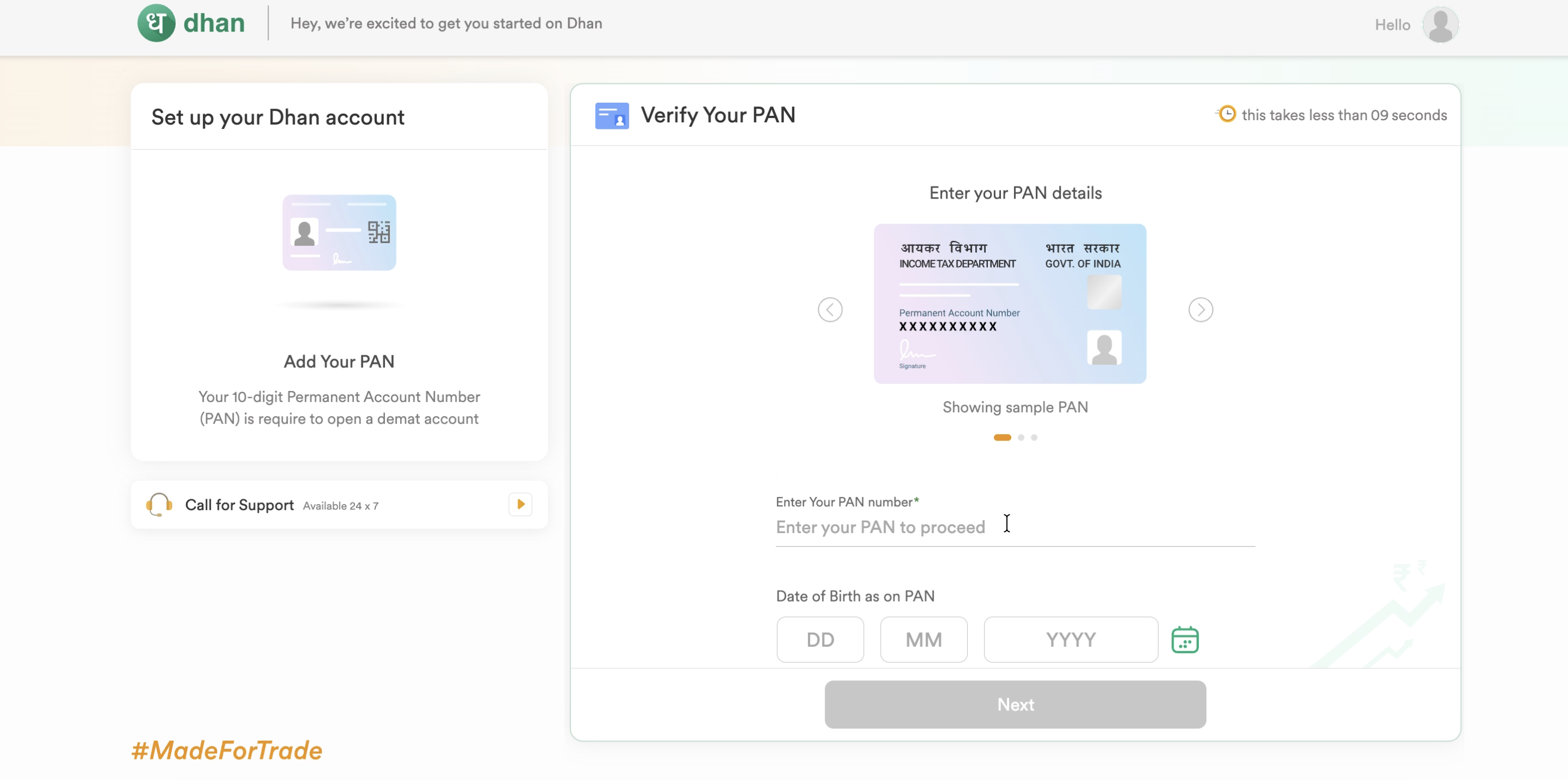
Task: Click 'Set up your Dhan account' heading
Action: (278, 117)
